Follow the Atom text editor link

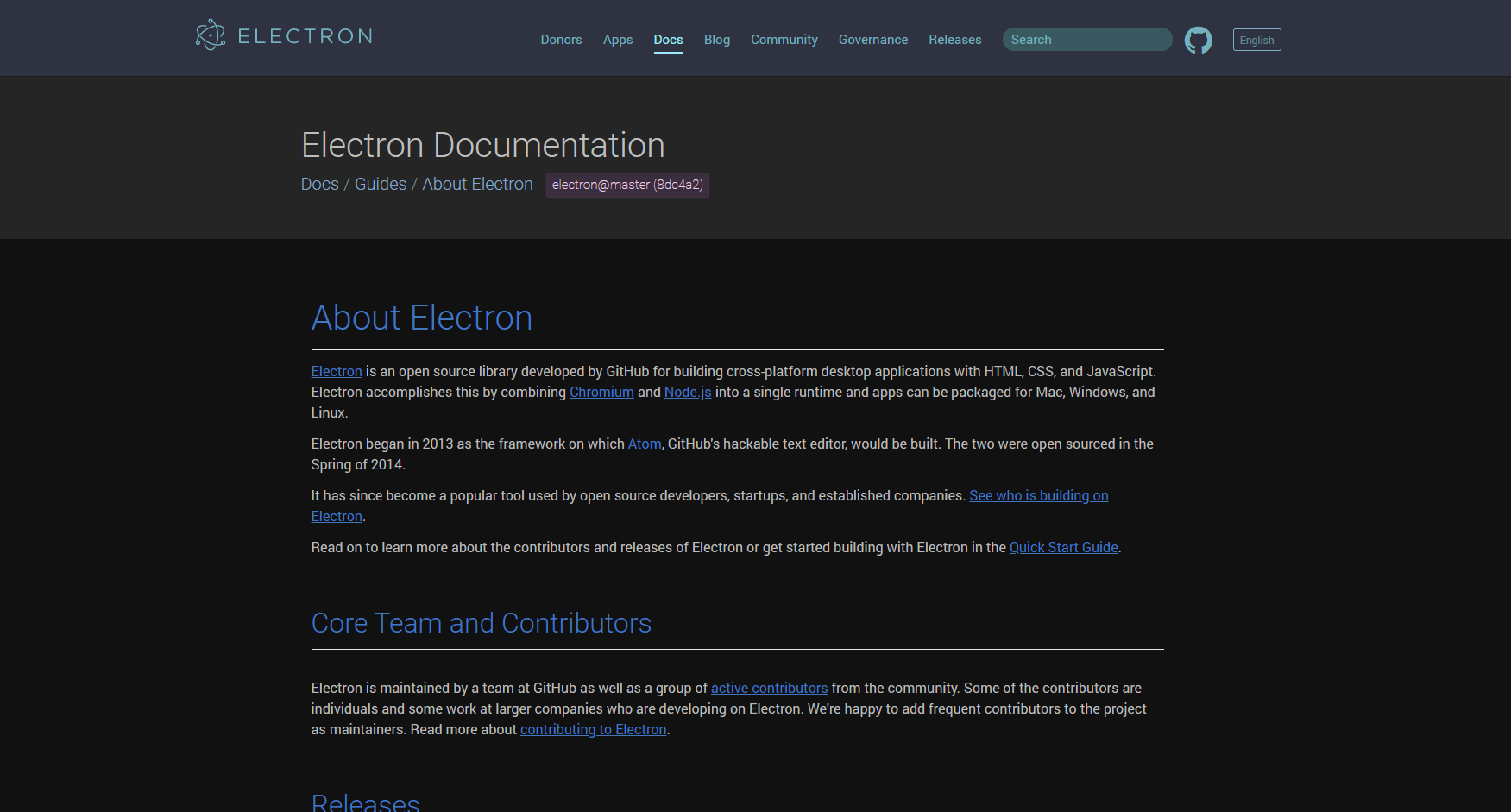coord(645,444)
